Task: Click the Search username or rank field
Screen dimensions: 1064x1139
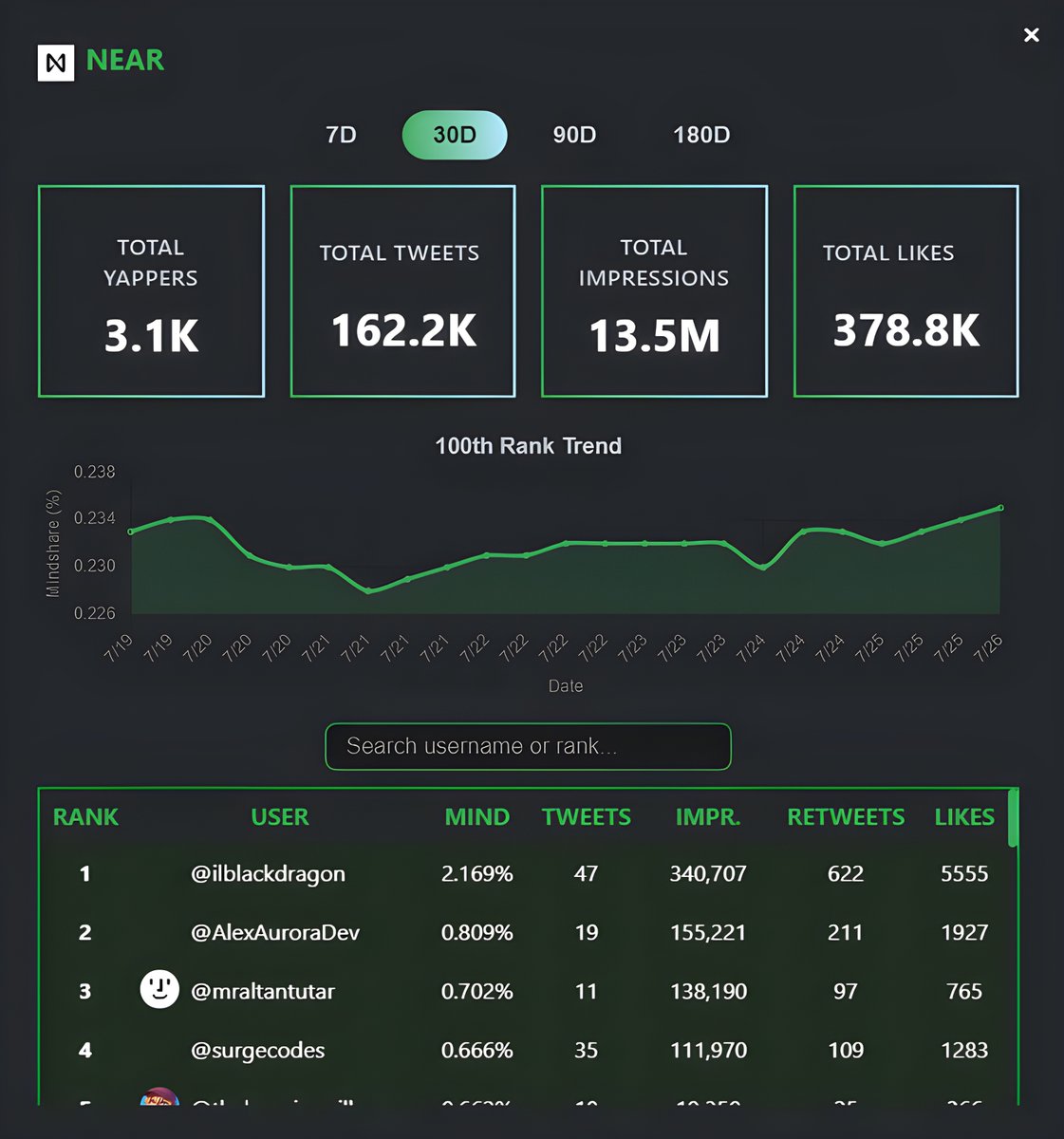Action: [x=528, y=746]
